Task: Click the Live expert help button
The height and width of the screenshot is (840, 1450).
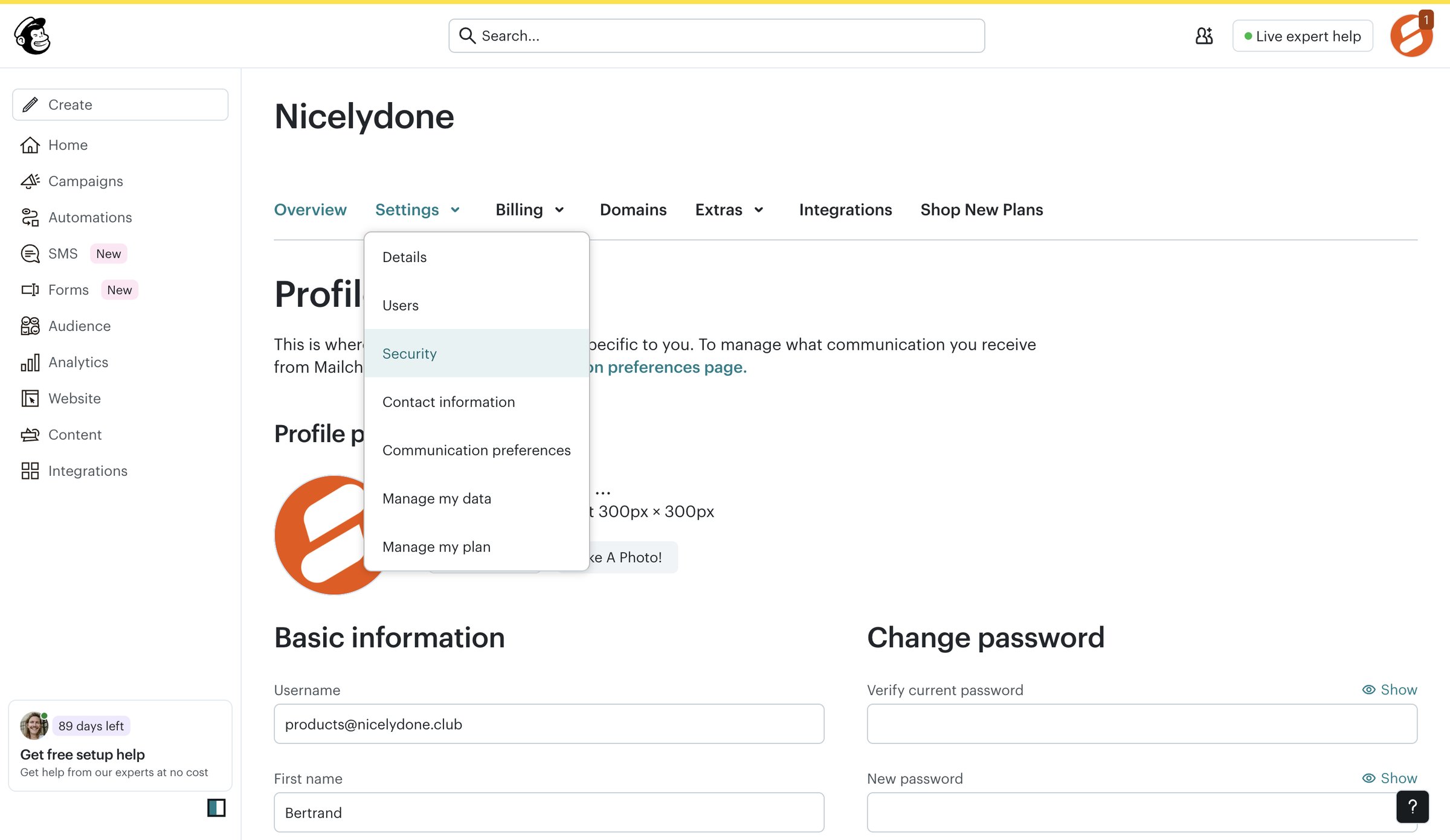Action: tap(1303, 36)
